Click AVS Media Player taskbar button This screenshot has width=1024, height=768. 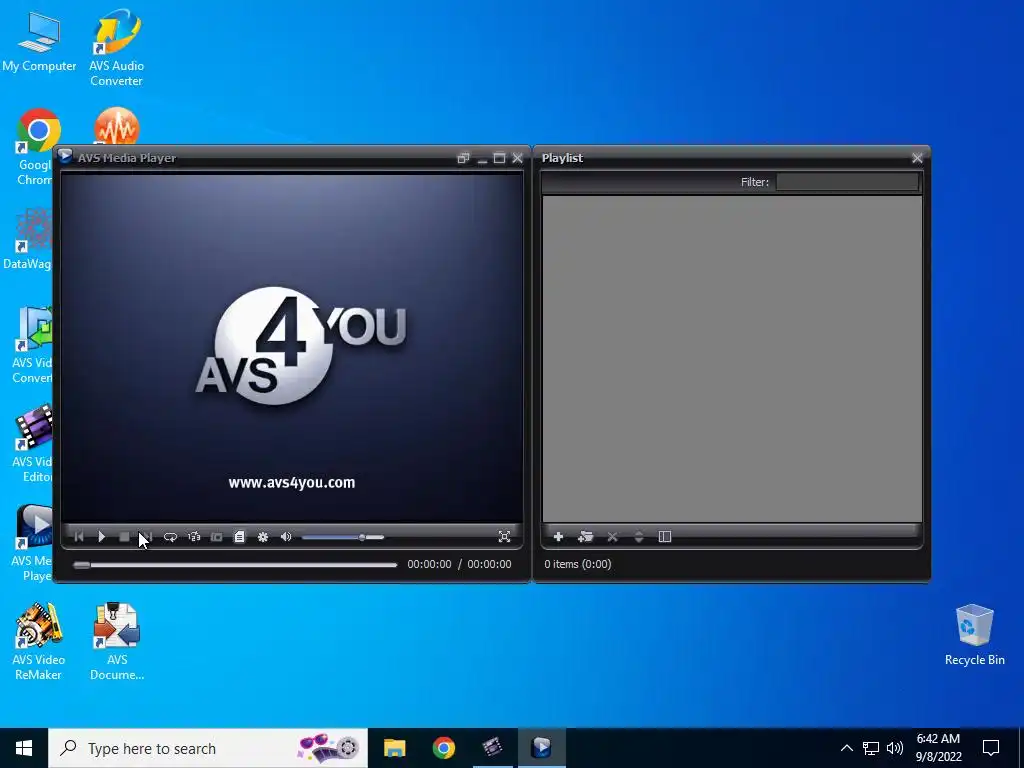pos(541,748)
